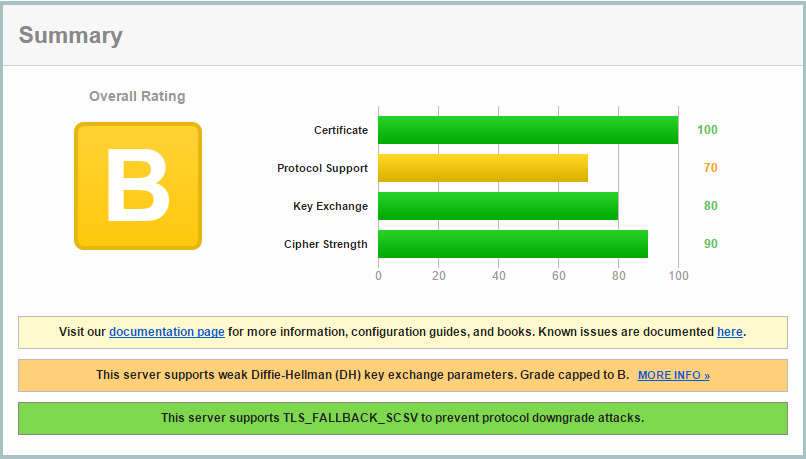Click the Cipher Strength label
806x459 pixels.
pyautogui.click(x=325, y=244)
